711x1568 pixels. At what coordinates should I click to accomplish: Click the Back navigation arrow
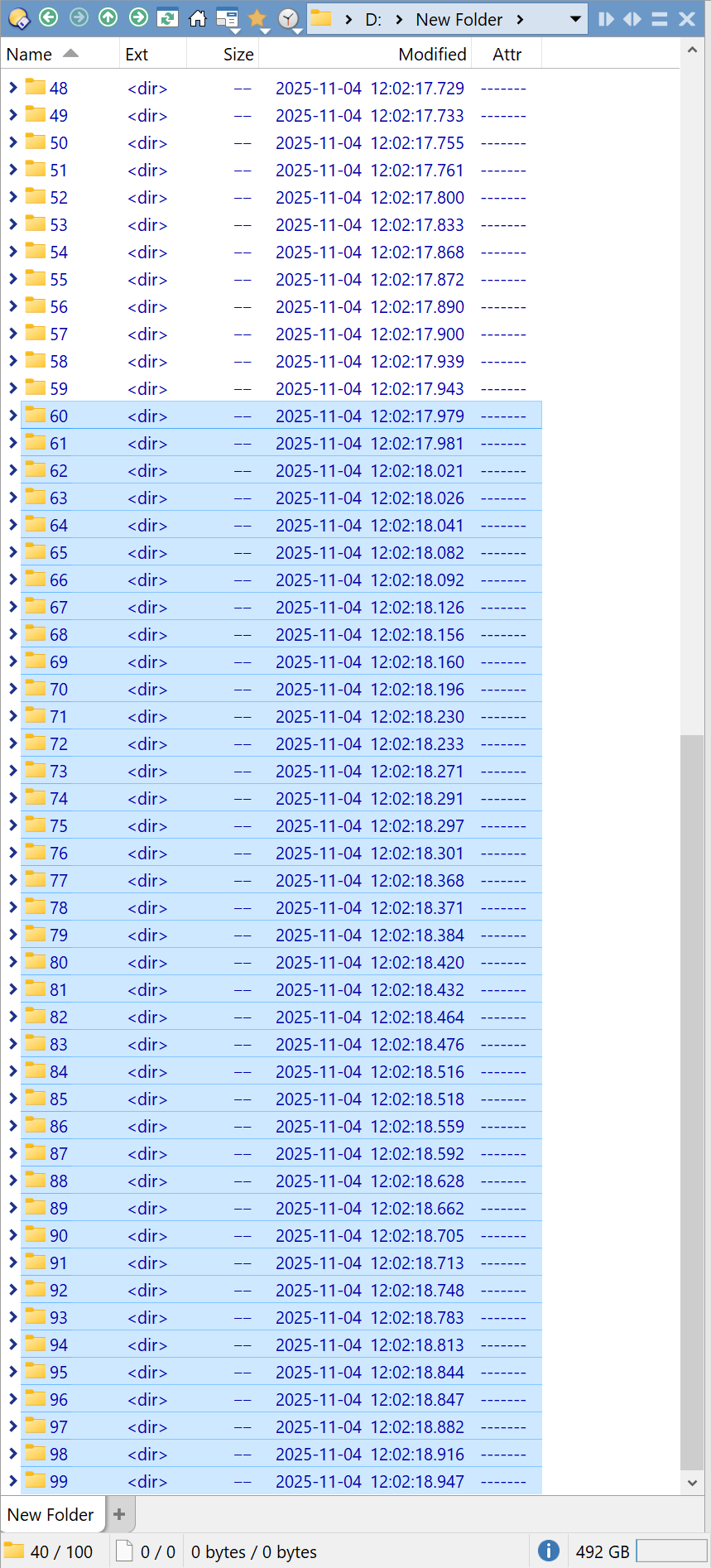pos(48,17)
